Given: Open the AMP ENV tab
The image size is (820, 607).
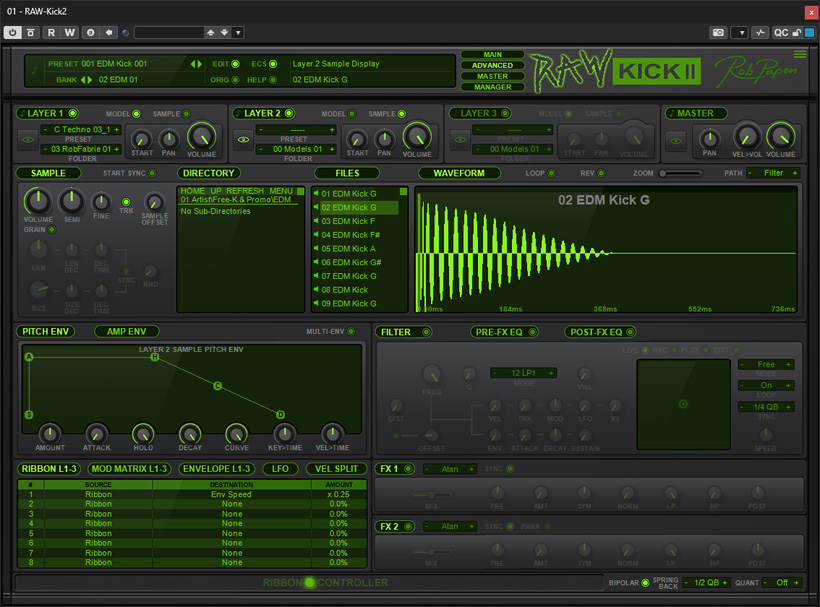Looking at the screenshot, I should pos(127,331).
